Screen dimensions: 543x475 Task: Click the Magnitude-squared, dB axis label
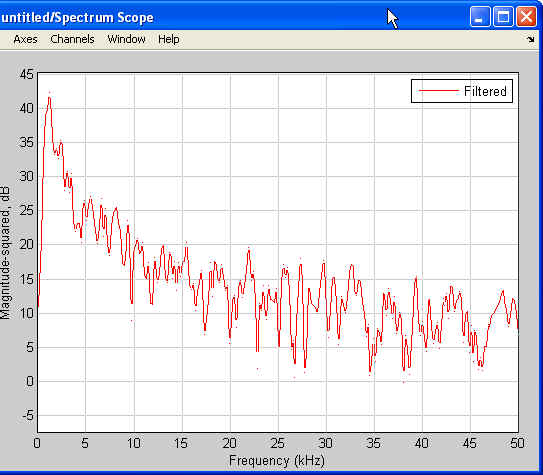[6, 253]
